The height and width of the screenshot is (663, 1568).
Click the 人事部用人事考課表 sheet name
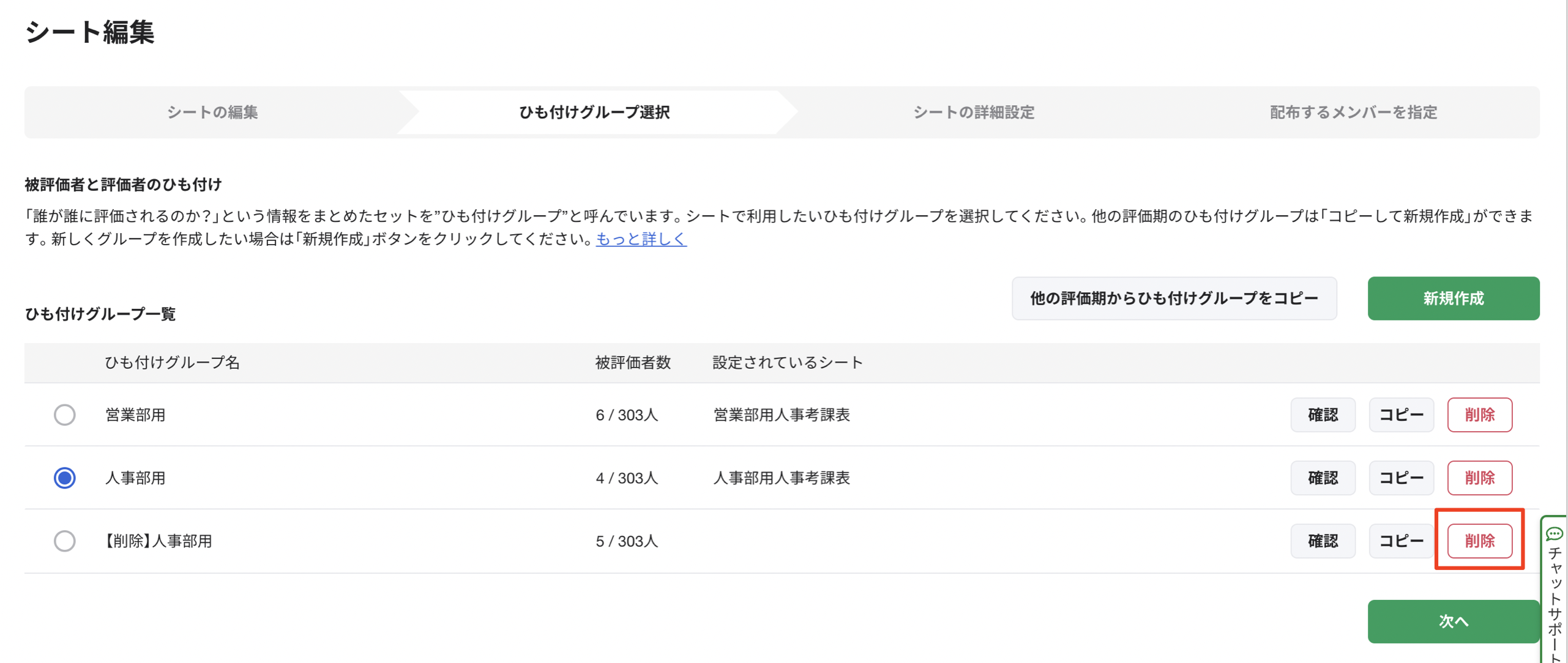(x=782, y=478)
